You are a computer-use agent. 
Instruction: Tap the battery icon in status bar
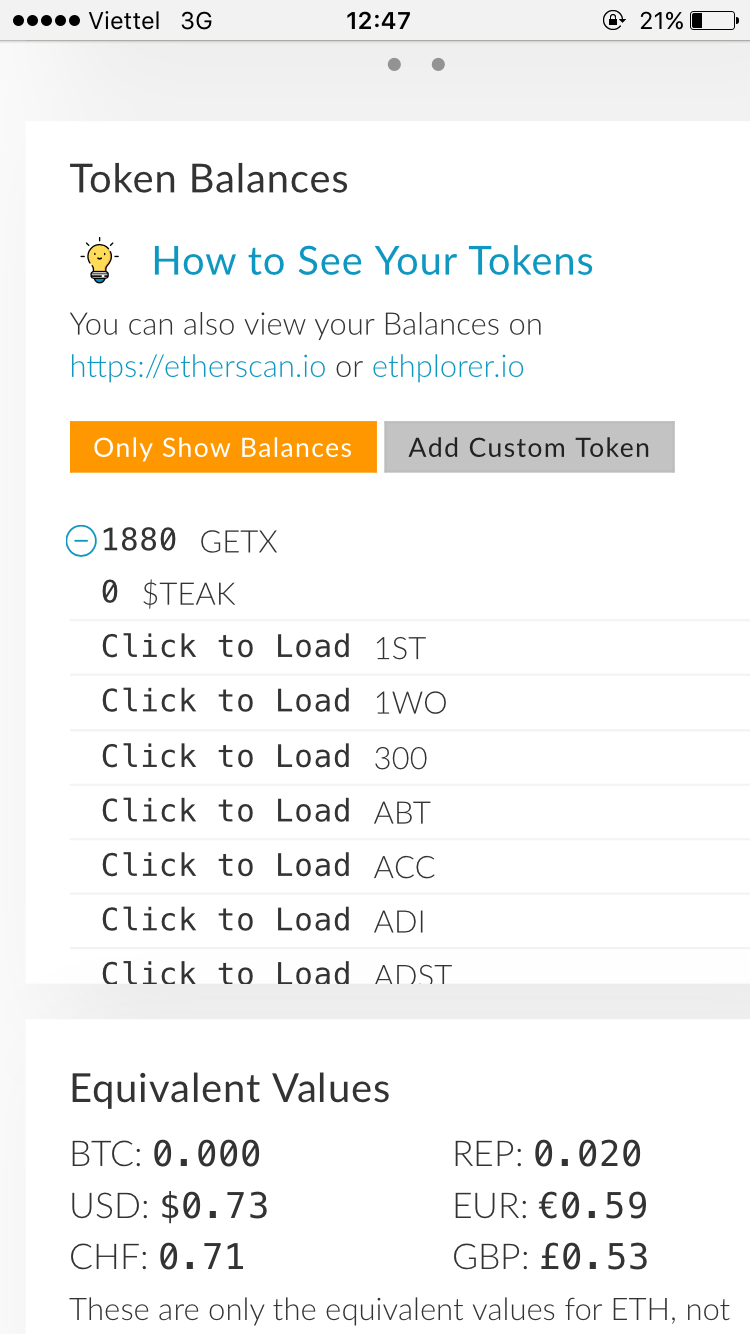coord(711,20)
